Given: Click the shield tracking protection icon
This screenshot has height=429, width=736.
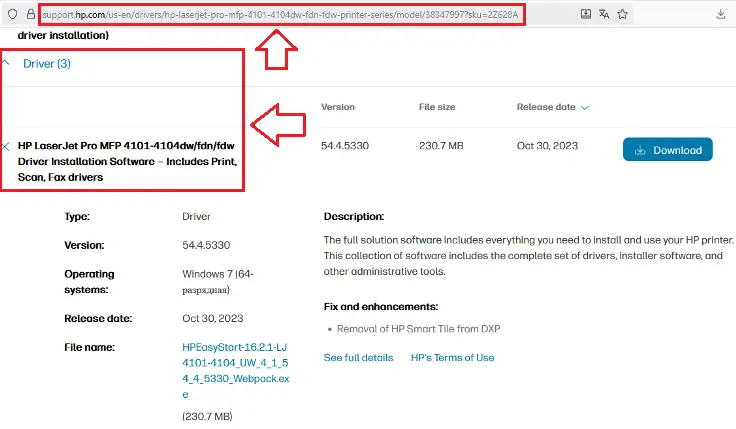Looking at the screenshot, I should click(x=10, y=15).
